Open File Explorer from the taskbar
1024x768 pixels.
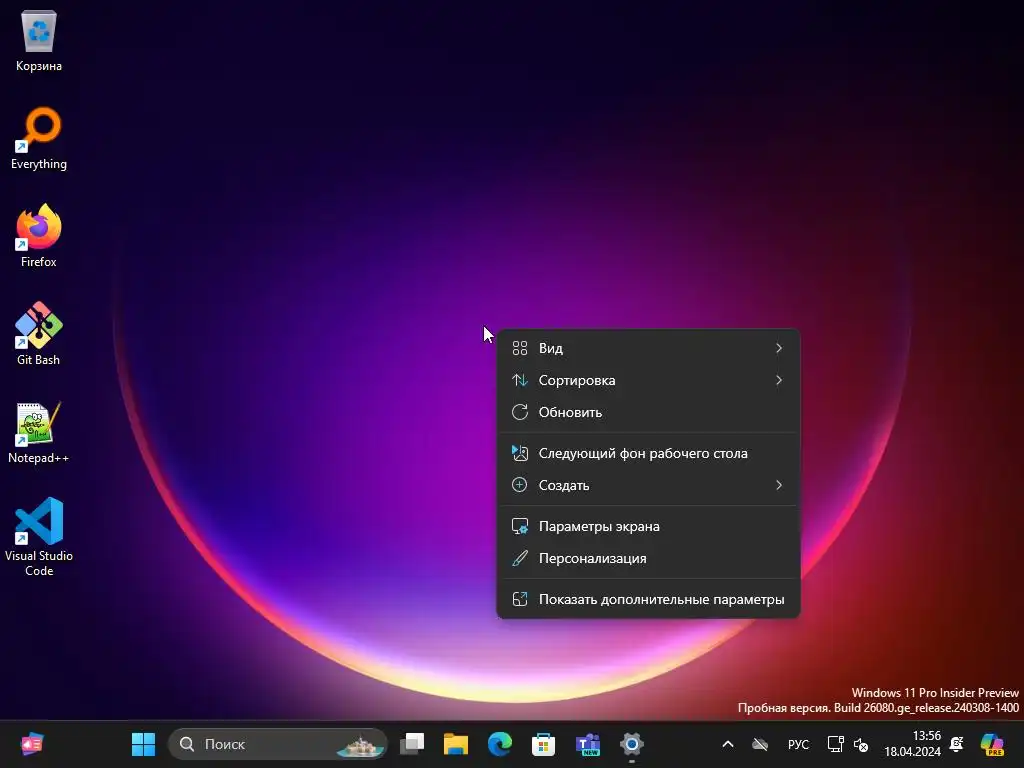point(456,744)
